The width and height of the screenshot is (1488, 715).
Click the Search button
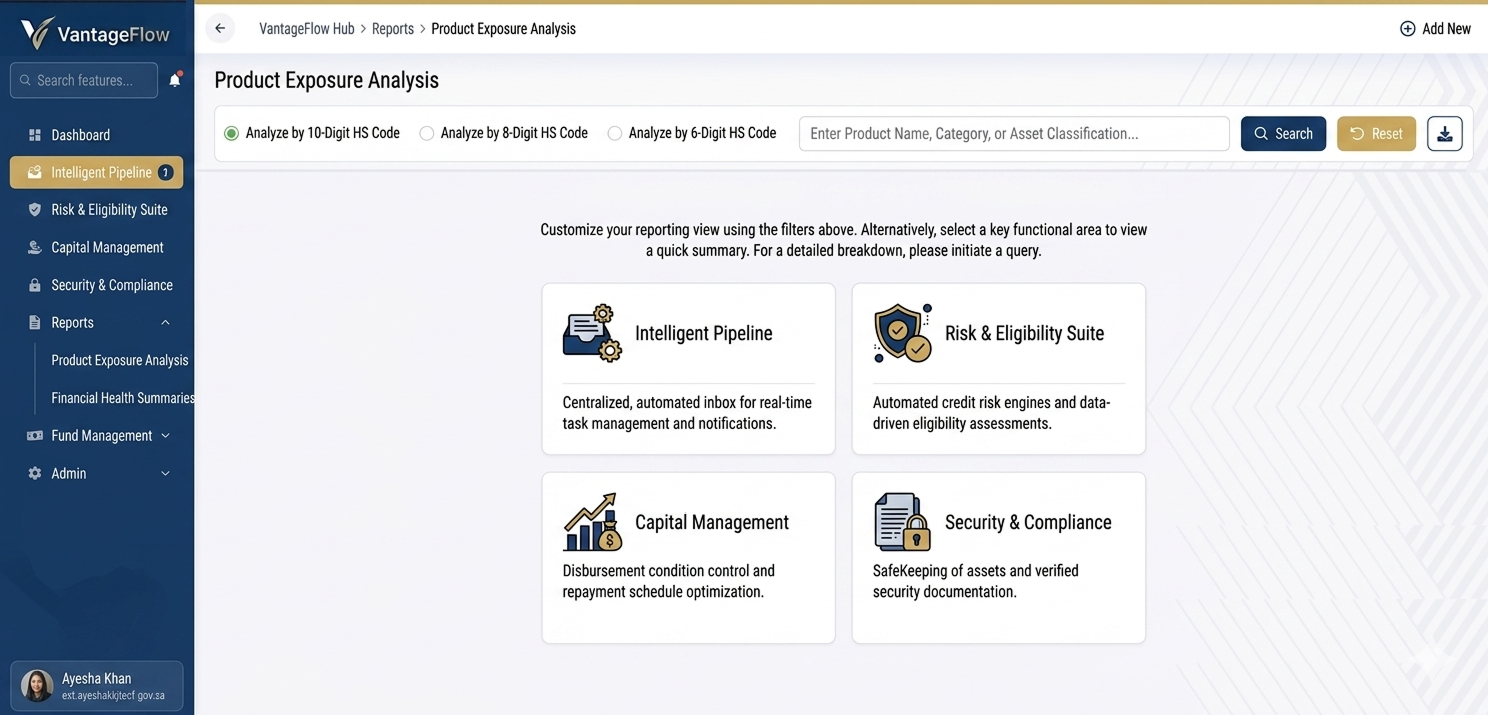[x=1283, y=134]
